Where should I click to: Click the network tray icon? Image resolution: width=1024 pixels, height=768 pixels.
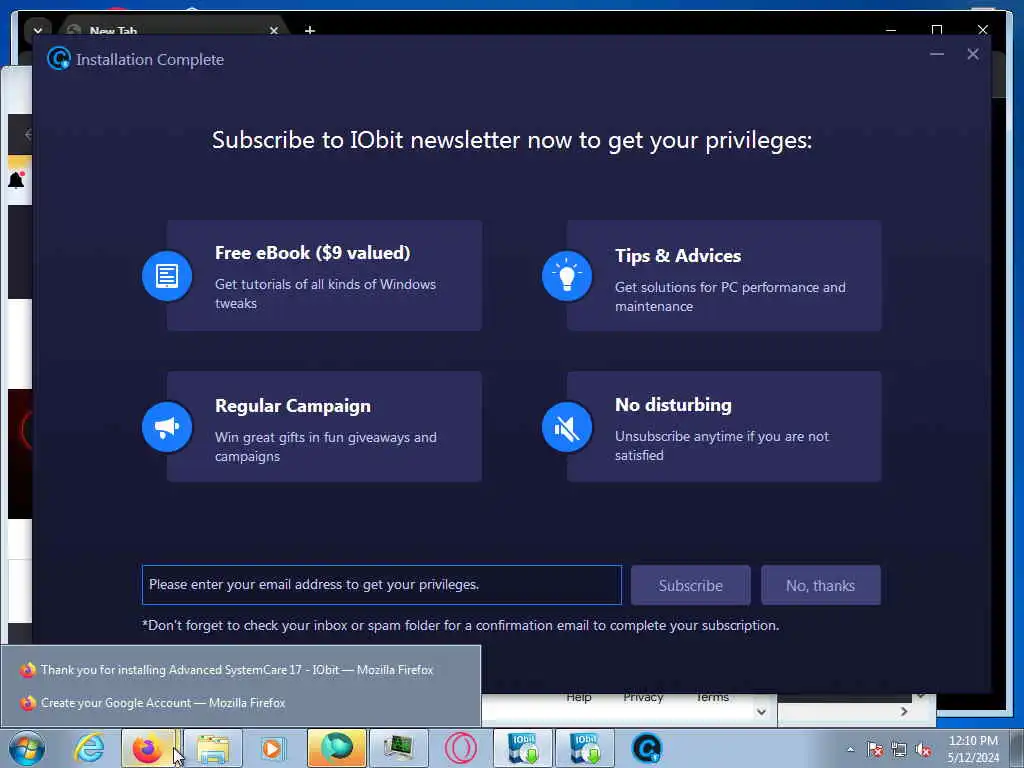pyautogui.click(x=899, y=749)
